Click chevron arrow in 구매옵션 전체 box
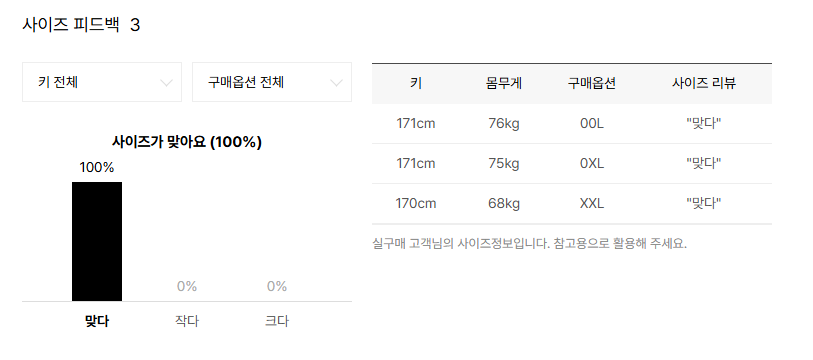 click(337, 83)
